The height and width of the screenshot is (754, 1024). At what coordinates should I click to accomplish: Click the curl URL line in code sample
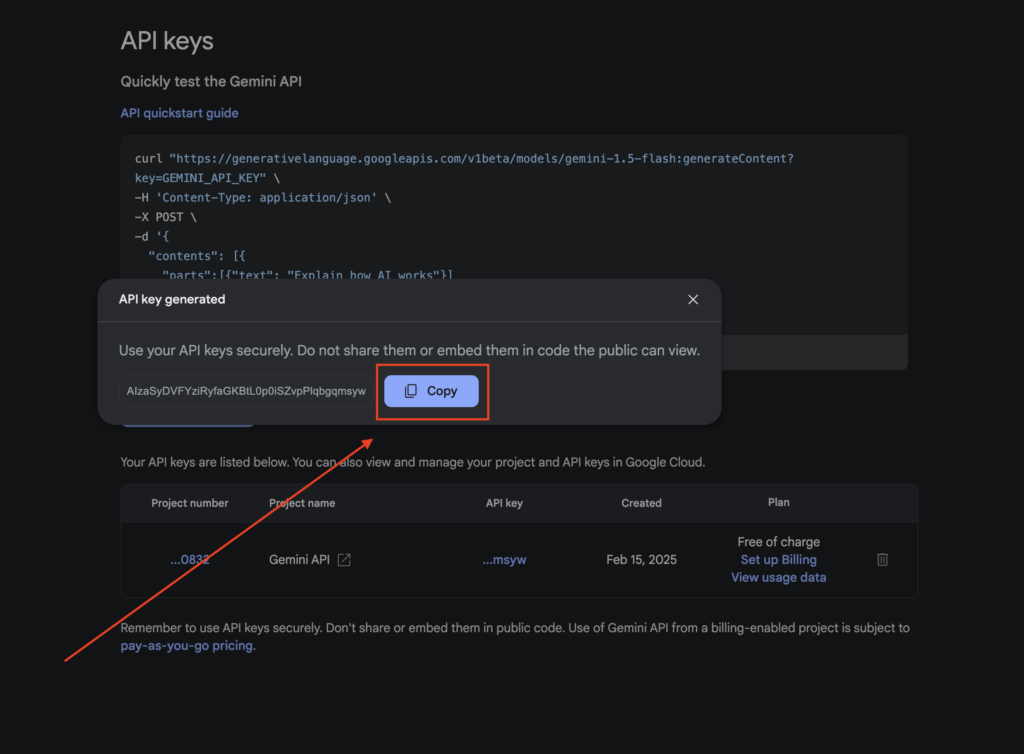click(464, 159)
